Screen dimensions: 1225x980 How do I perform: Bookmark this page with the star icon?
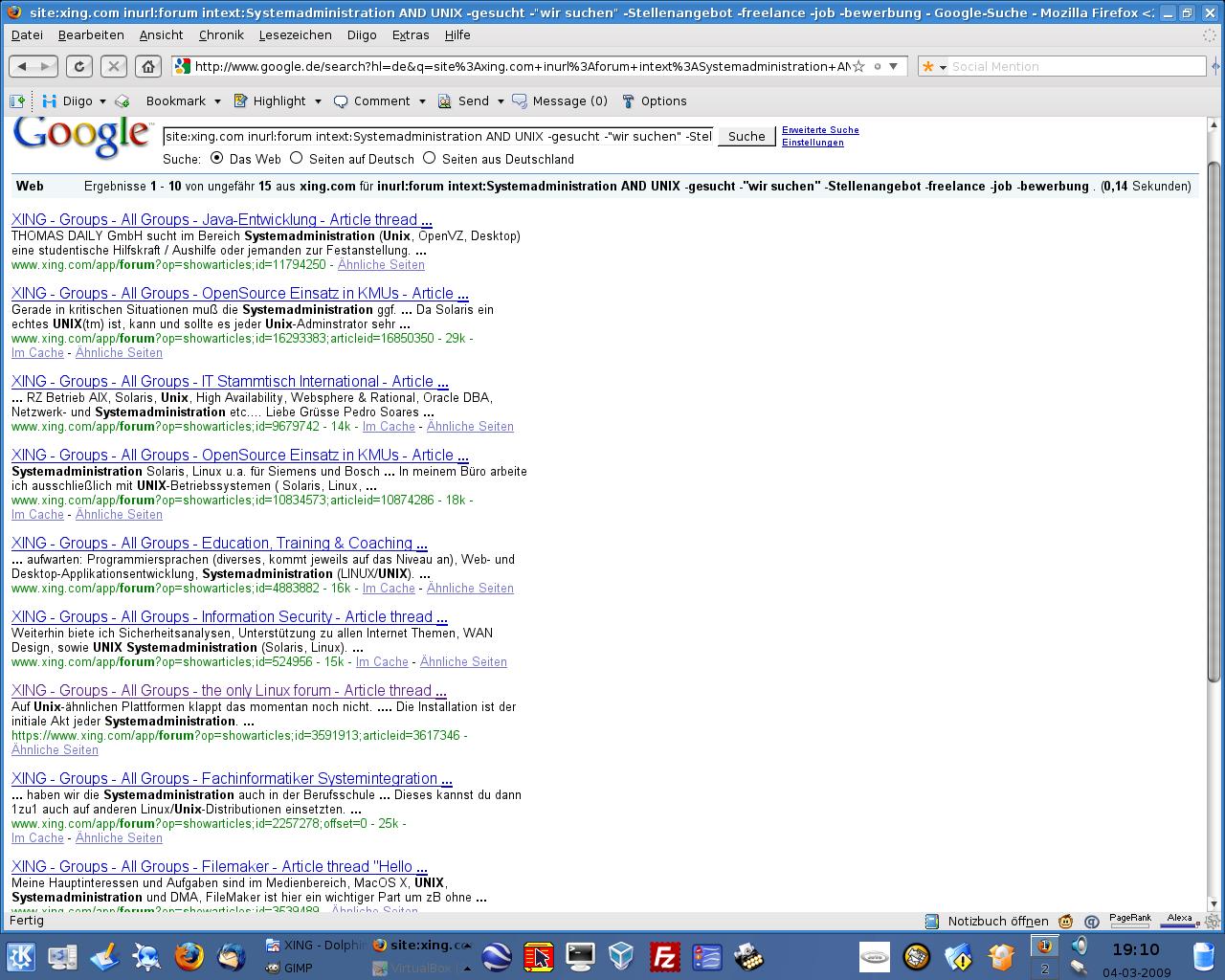pyautogui.click(x=858, y=66)
